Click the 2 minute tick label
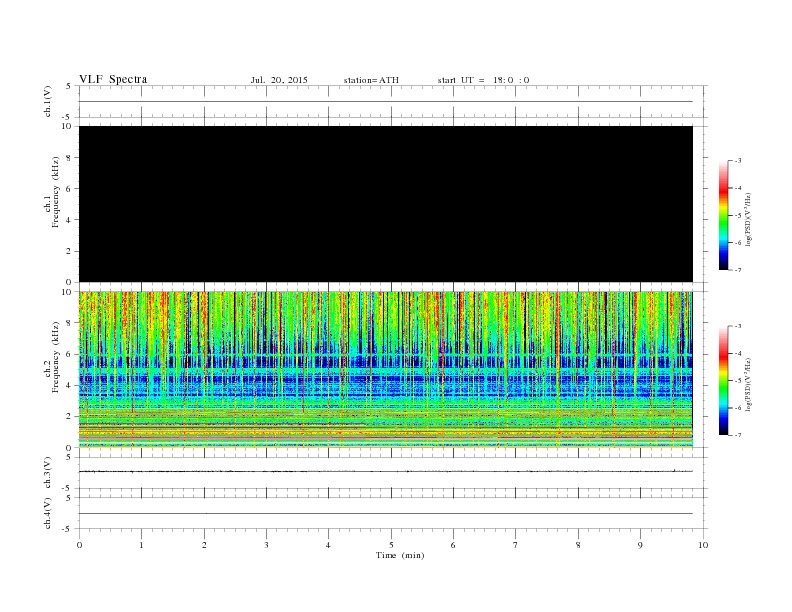 click(x=204, y=545)
